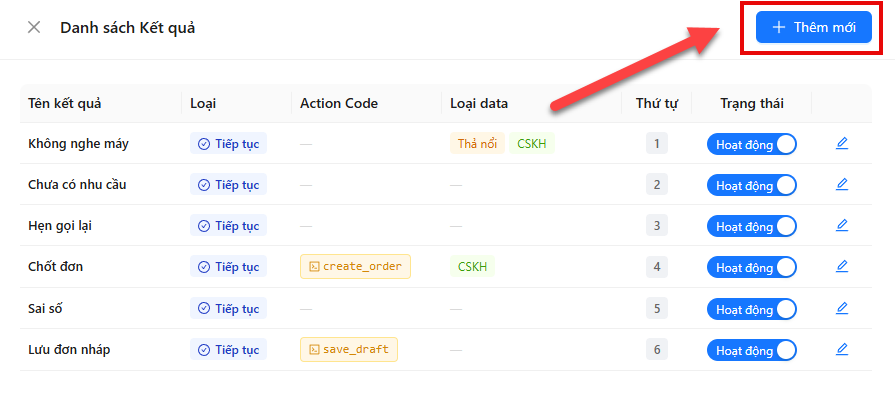The width and height of the screenshot is (895, 409).
Task: Click the CSKH tag in Chốt đơn row
Action: tap(473, 266)
